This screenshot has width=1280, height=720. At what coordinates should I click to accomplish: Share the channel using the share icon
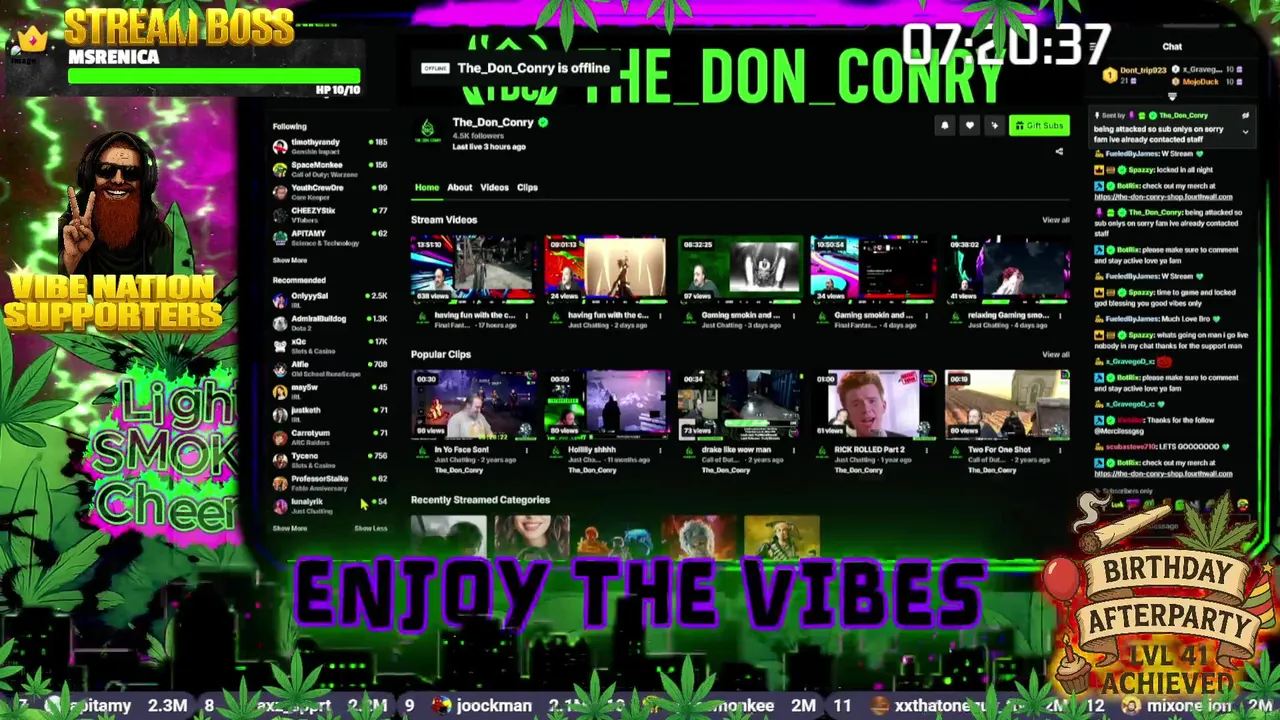1059,152
